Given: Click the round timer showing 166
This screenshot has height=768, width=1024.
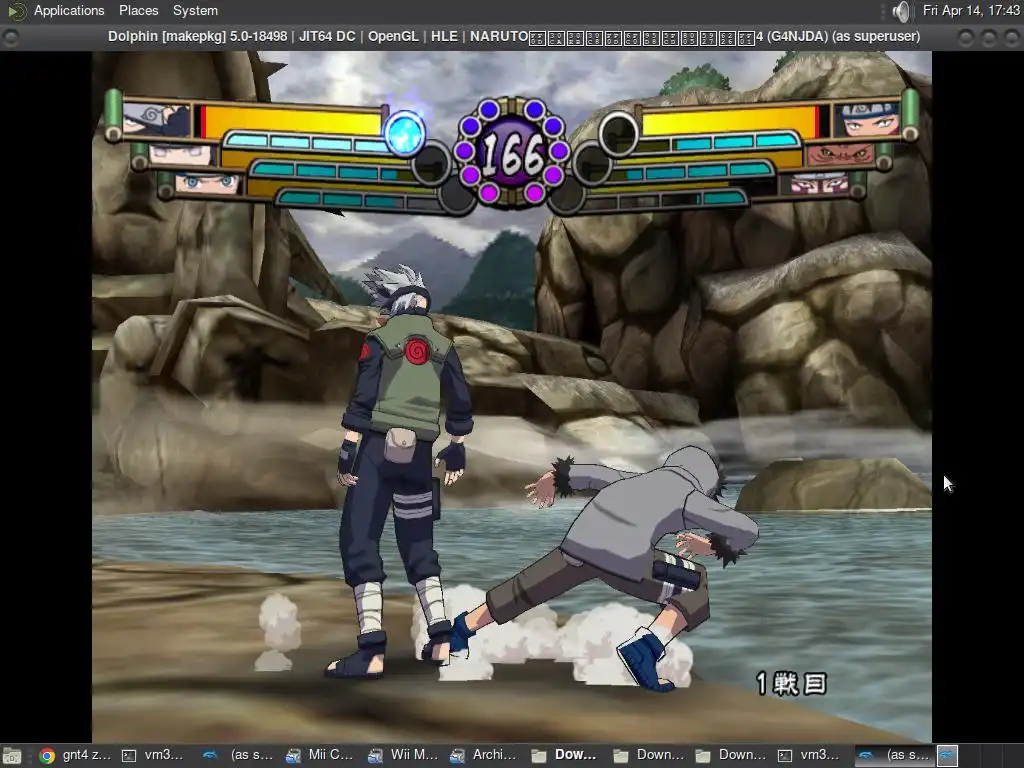Looking at the screenshot, I should point(512,153).
